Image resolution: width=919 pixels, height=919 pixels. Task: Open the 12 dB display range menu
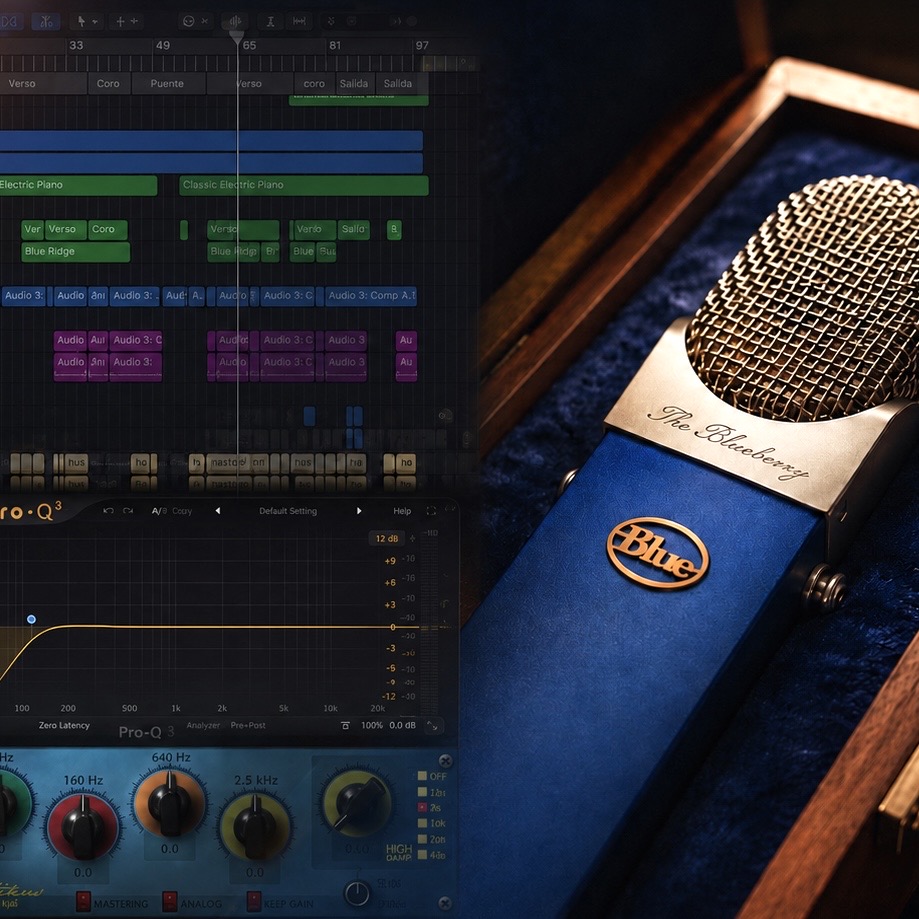click(x=387, y=539)
